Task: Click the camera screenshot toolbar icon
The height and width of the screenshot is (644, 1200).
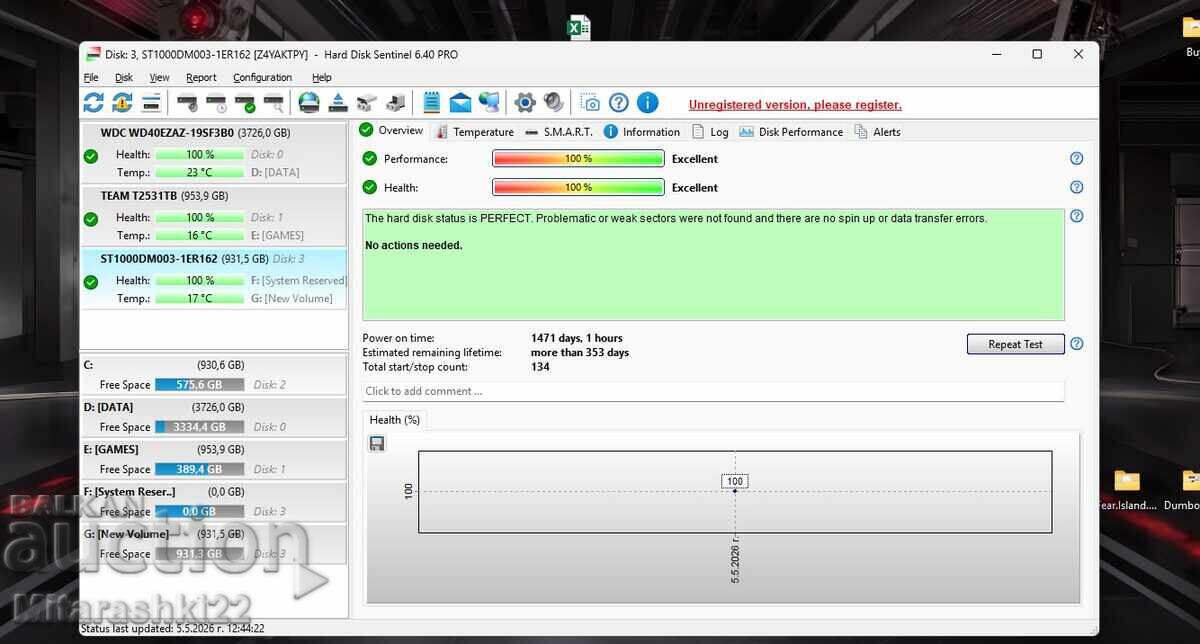Action: [x=591, y=102]
